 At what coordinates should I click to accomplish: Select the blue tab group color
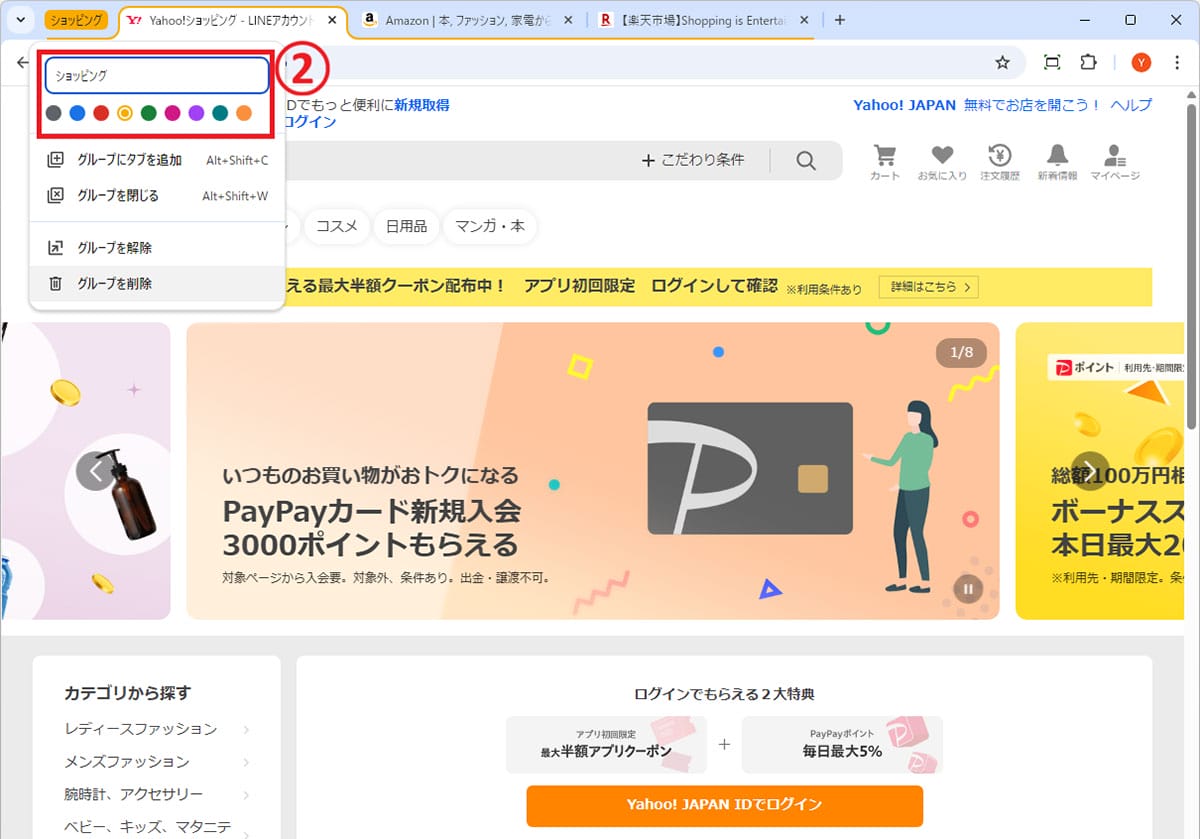click(77, 113)
